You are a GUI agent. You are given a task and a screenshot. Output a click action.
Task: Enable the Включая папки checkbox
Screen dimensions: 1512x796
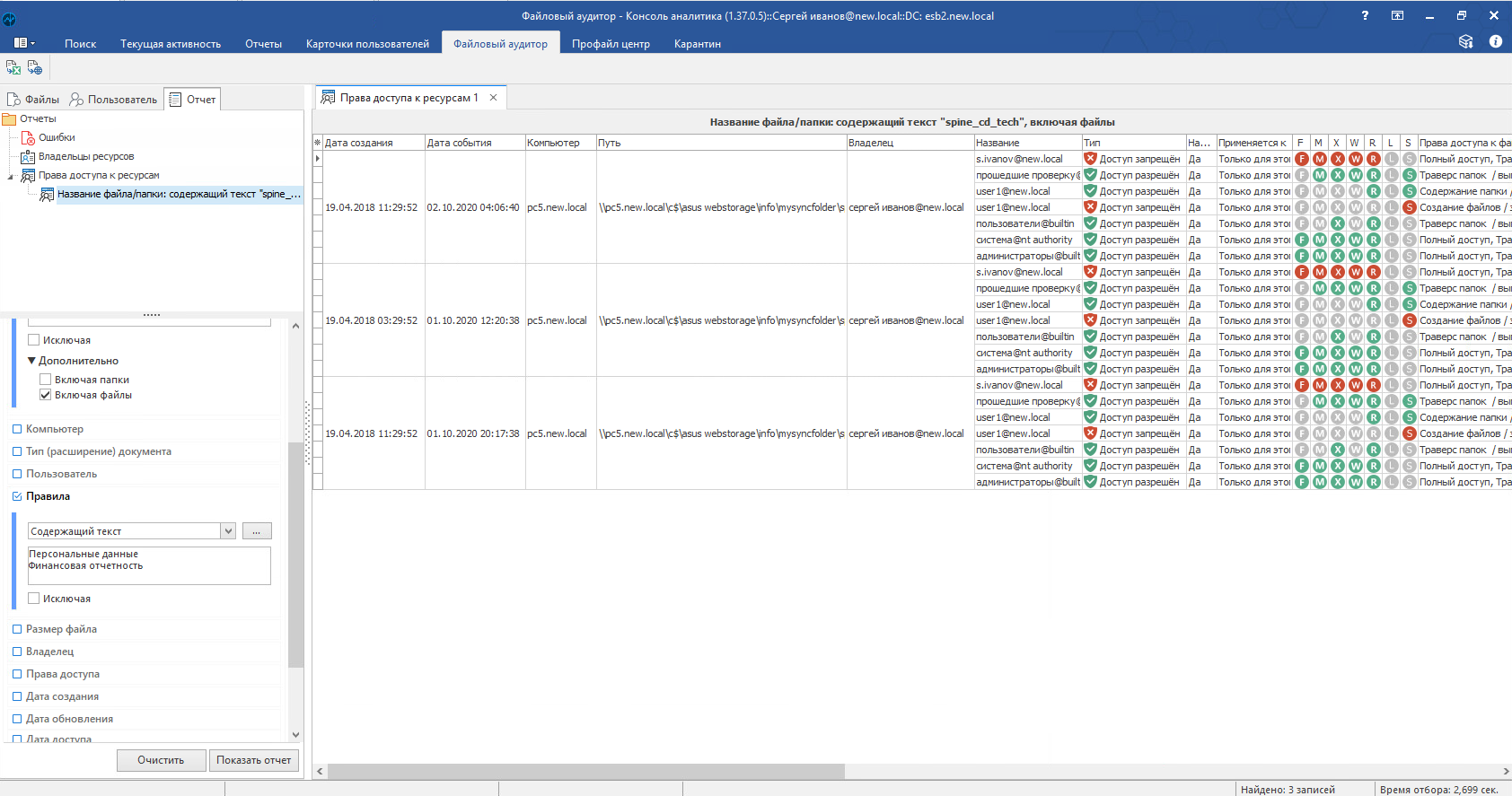[x=46, y=380]
